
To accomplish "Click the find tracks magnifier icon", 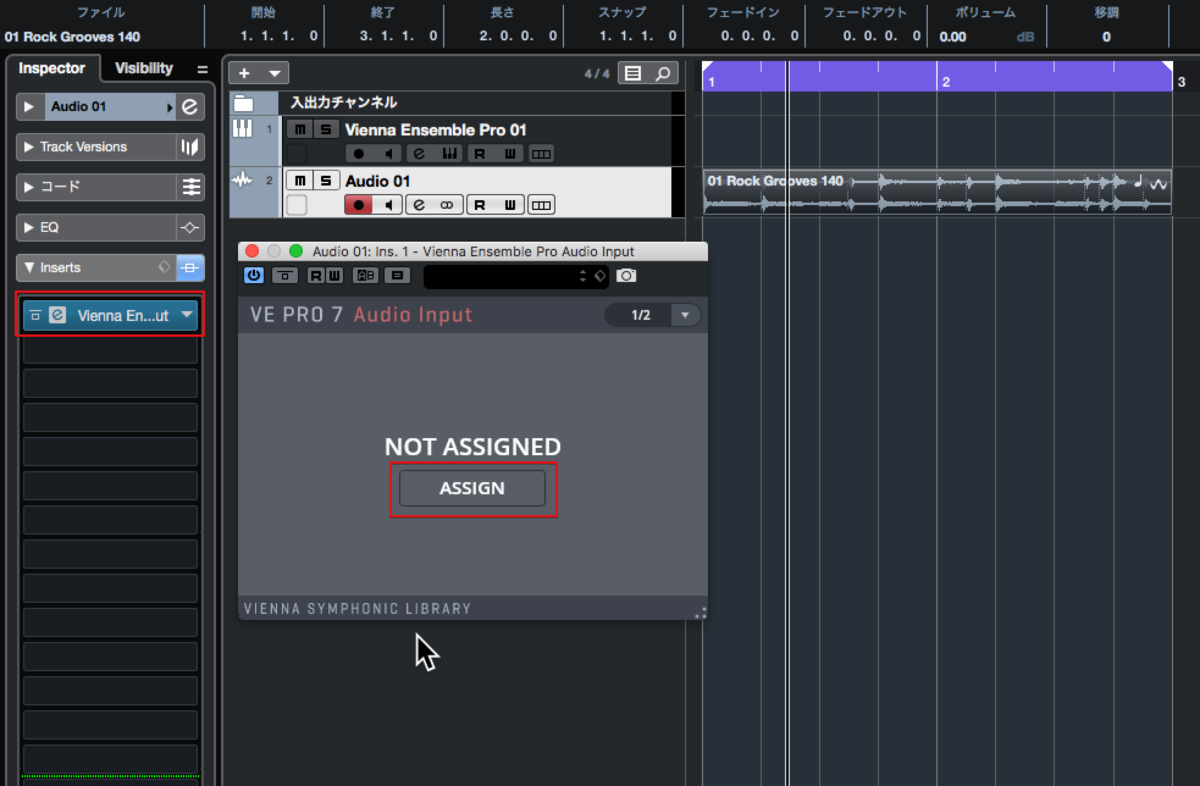I will [662, 73].
